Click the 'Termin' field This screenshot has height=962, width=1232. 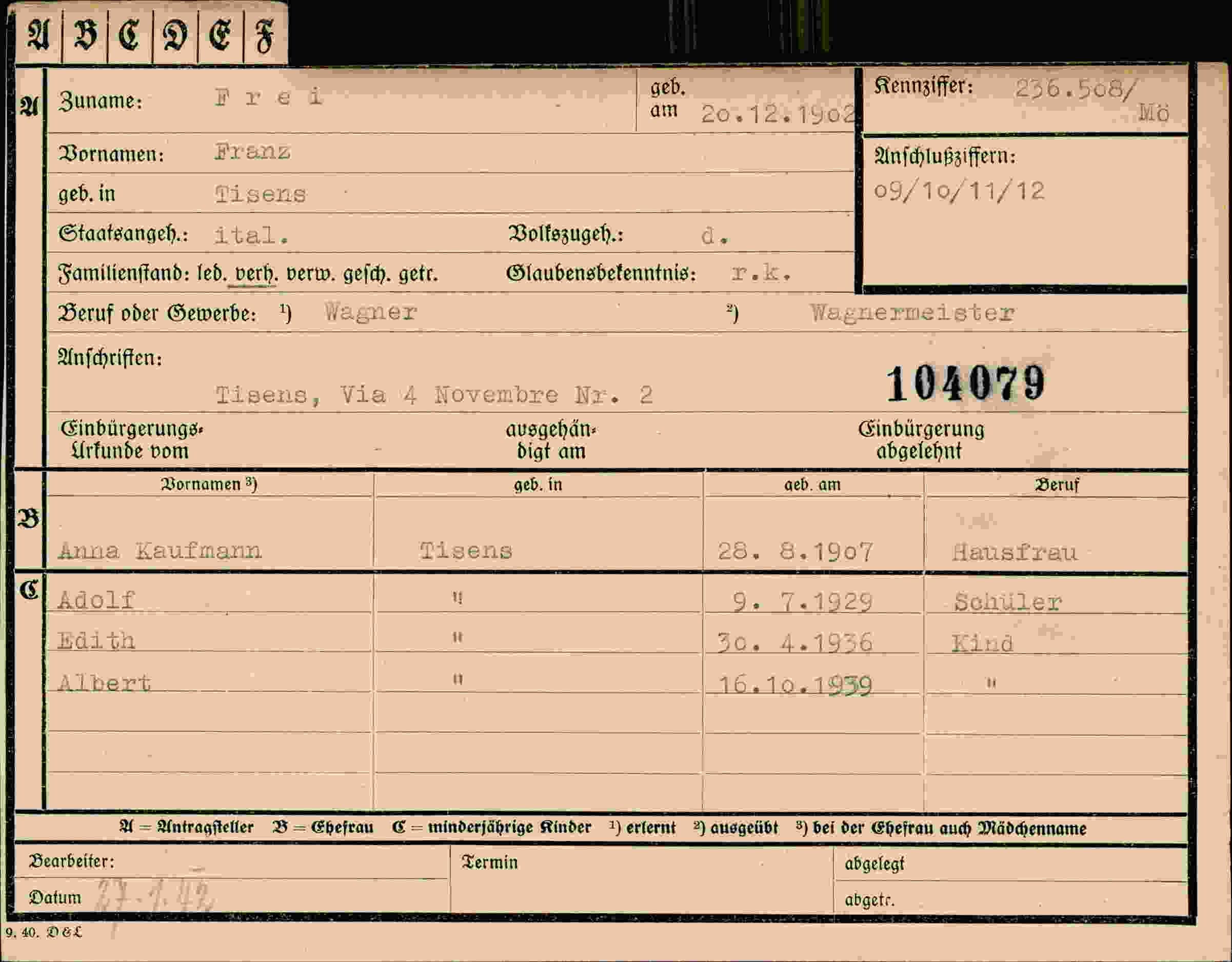pyautogui.click(x=642, y=879)
